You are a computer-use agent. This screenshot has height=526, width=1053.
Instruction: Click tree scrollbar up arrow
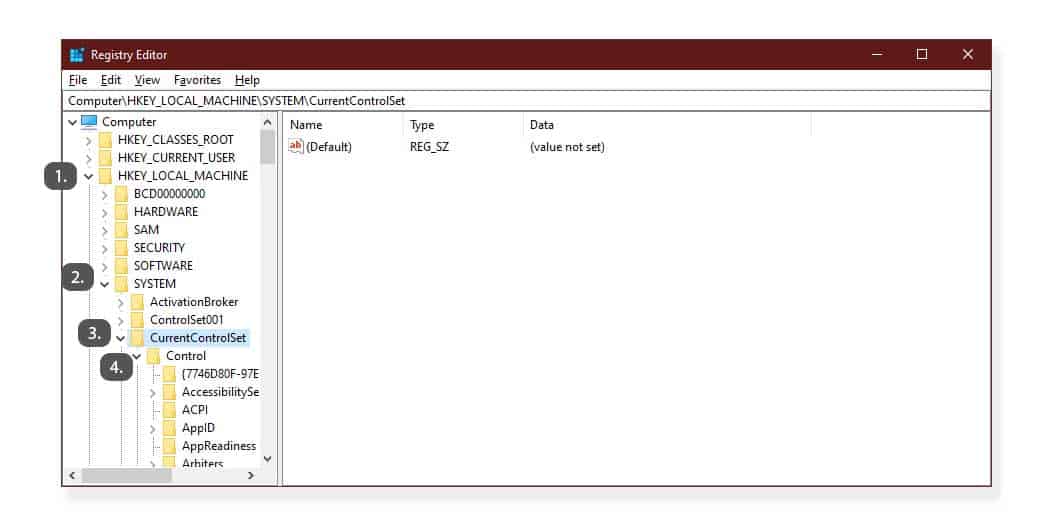click(267, 122)
